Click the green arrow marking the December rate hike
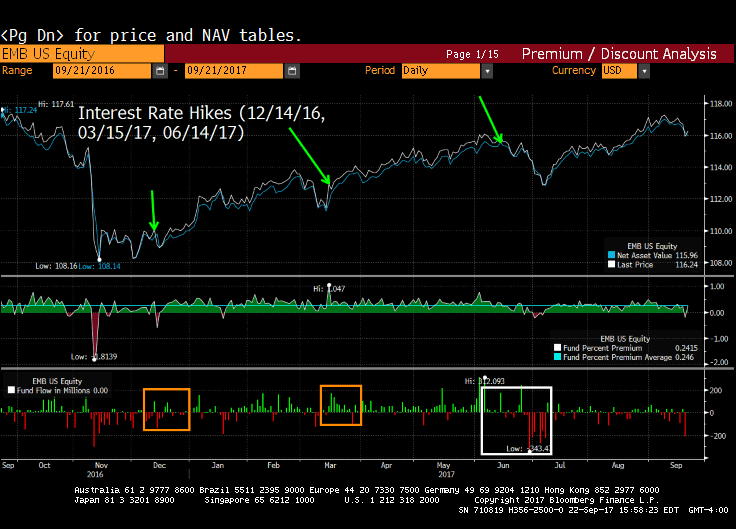The width and height of the screenshot is (736, 529). [x=153, y=211]
